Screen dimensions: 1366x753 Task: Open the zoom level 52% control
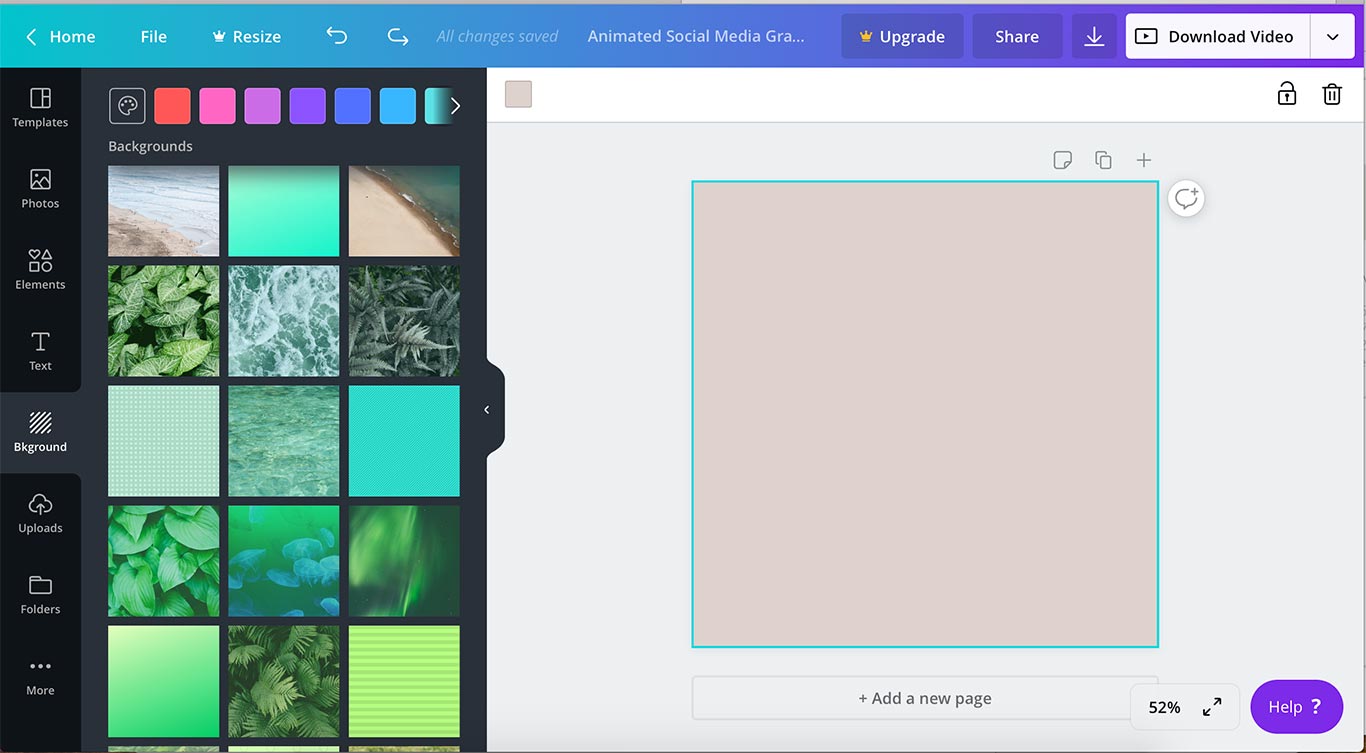[1164, 707]
